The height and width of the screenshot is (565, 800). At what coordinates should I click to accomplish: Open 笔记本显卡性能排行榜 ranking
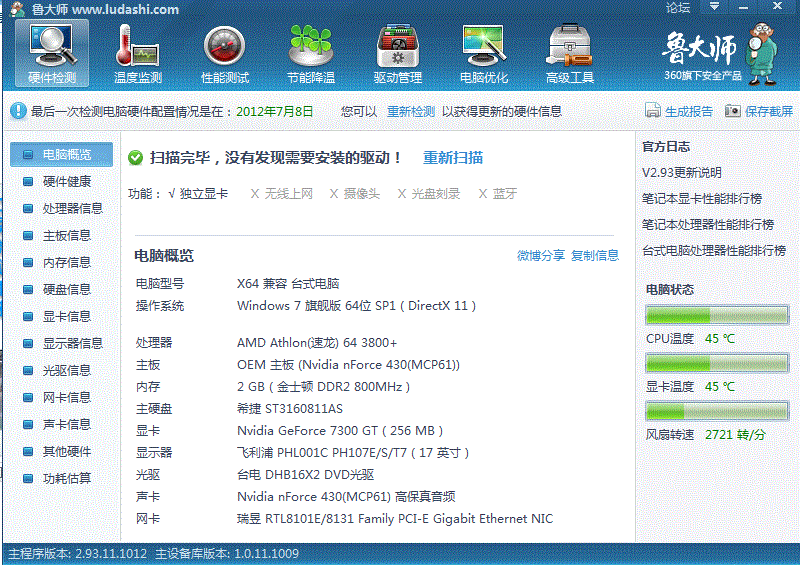(702, 199)
